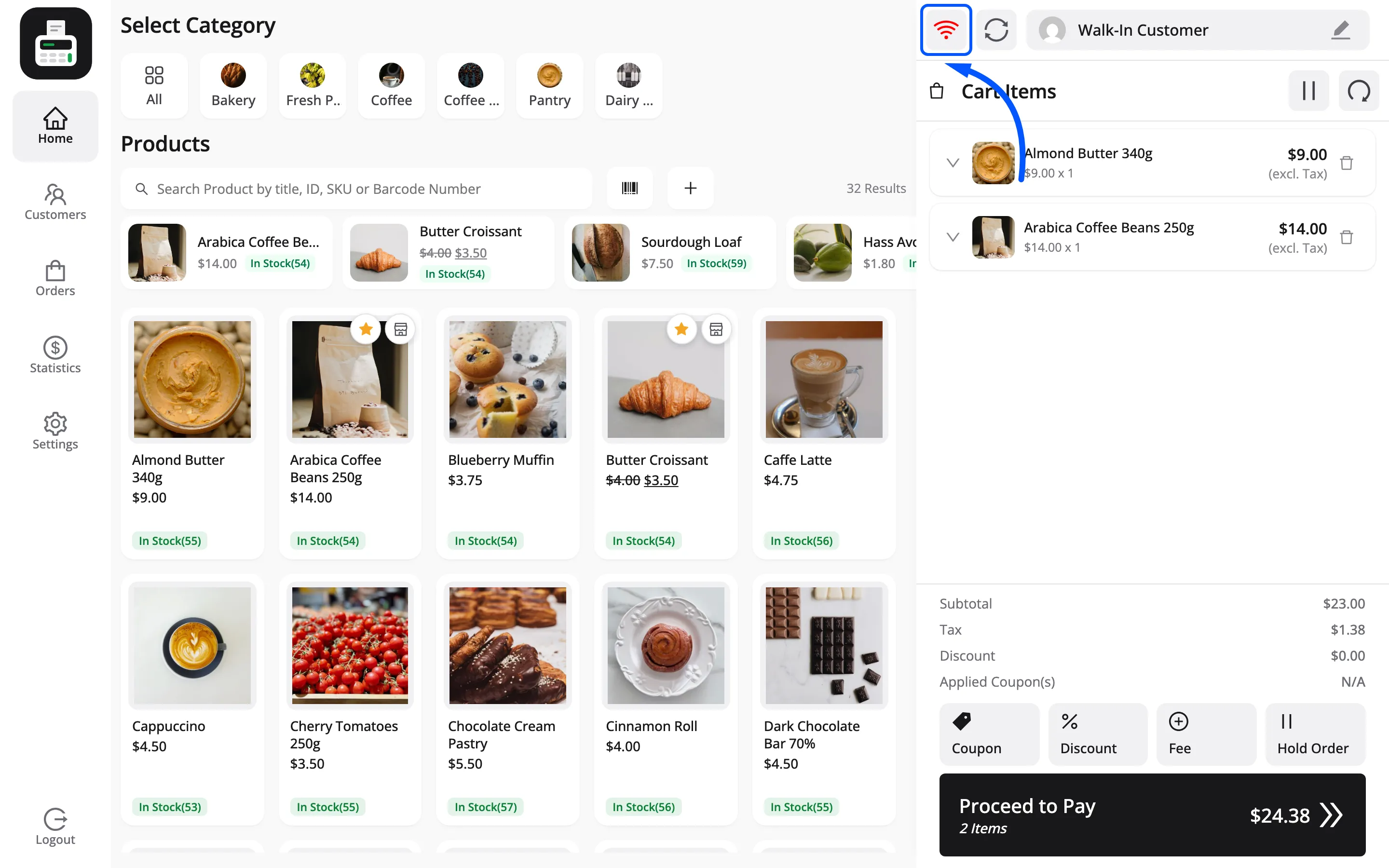This screenshot has height=868, width=1389.
Task: Expand Almond Butter 340g cart item chevron
Action: pyautogui.click(x=953, y=163)
